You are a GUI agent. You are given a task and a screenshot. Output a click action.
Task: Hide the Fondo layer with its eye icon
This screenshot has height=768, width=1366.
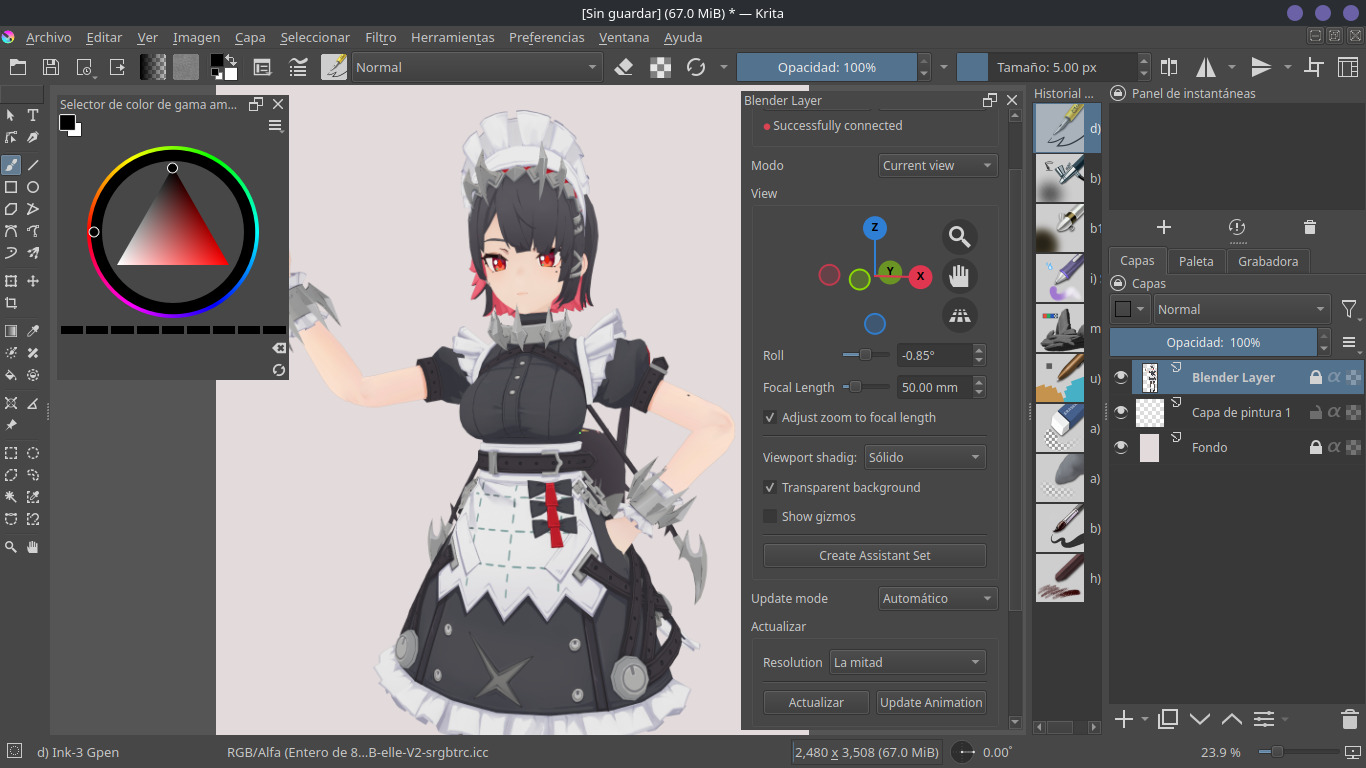(1121, 447)
